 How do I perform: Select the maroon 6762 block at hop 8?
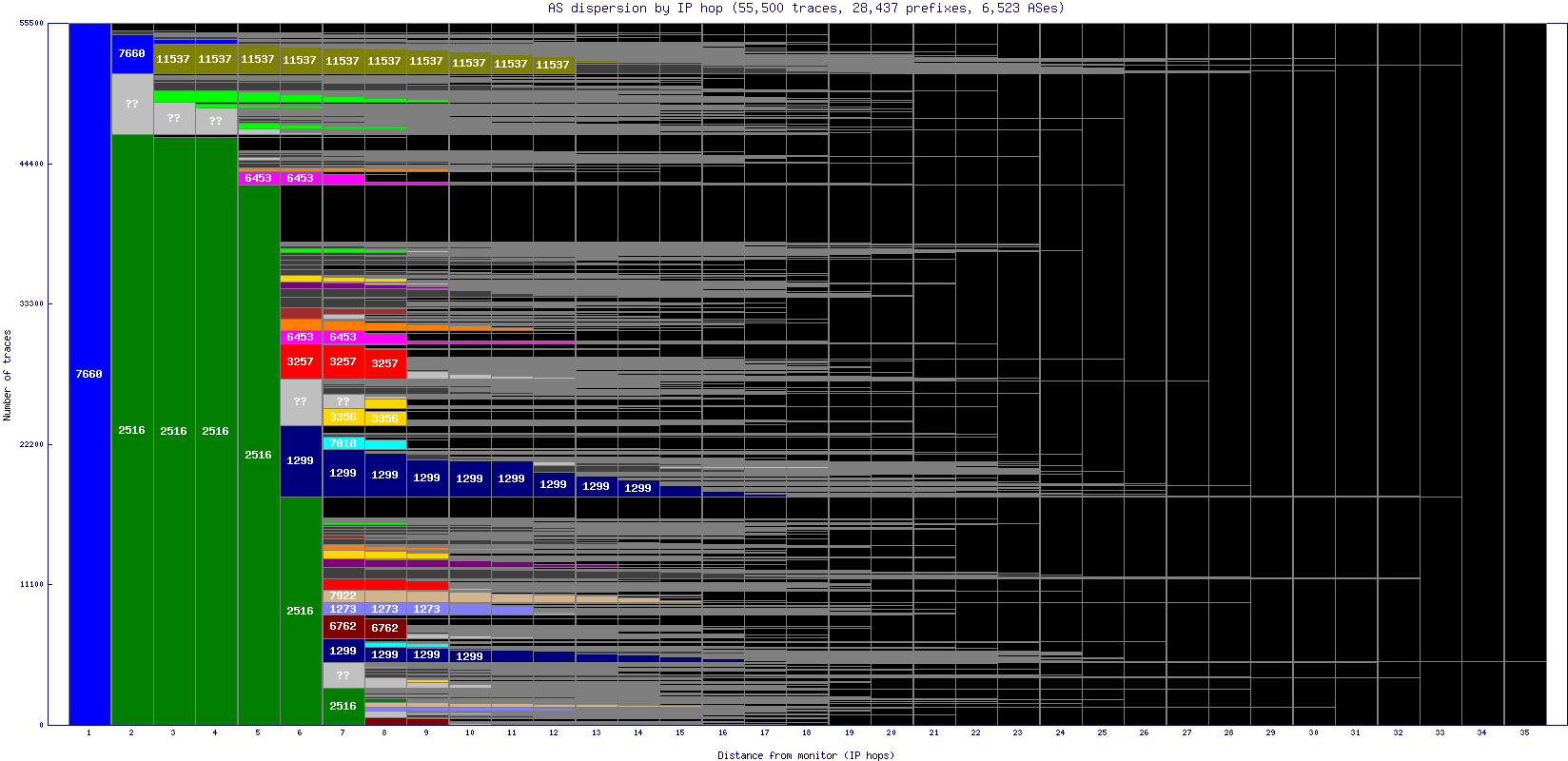click(385, 628)
